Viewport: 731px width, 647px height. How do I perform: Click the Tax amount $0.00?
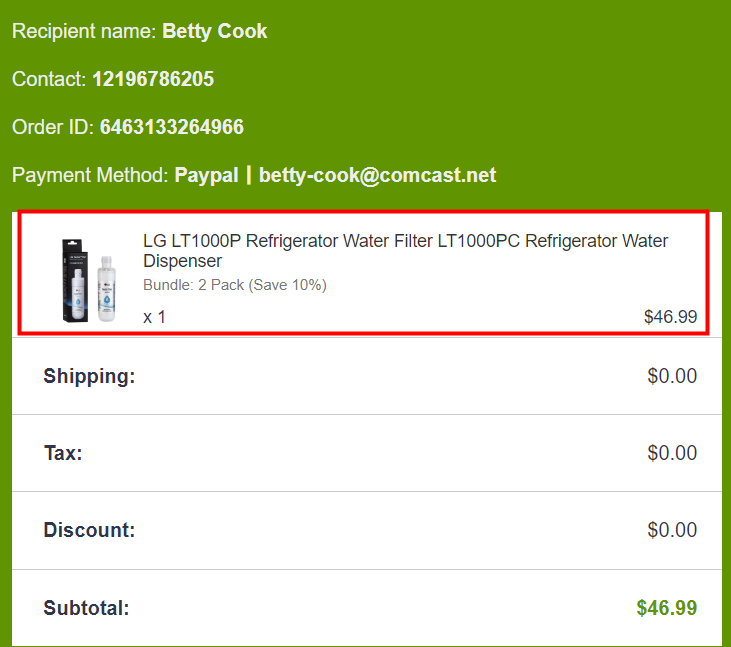coord(672,453)
